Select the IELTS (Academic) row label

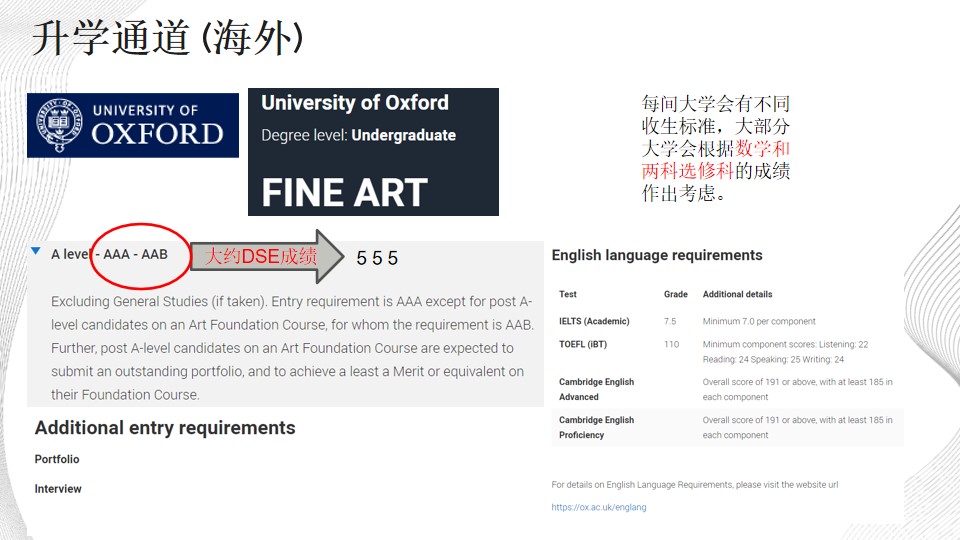[594, 321]
